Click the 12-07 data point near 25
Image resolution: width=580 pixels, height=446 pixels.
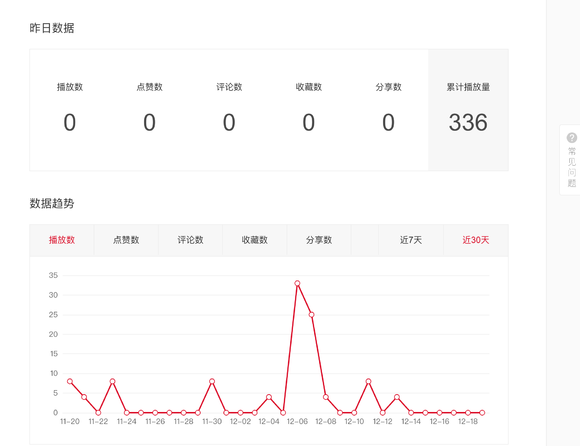tap(311, 315)
